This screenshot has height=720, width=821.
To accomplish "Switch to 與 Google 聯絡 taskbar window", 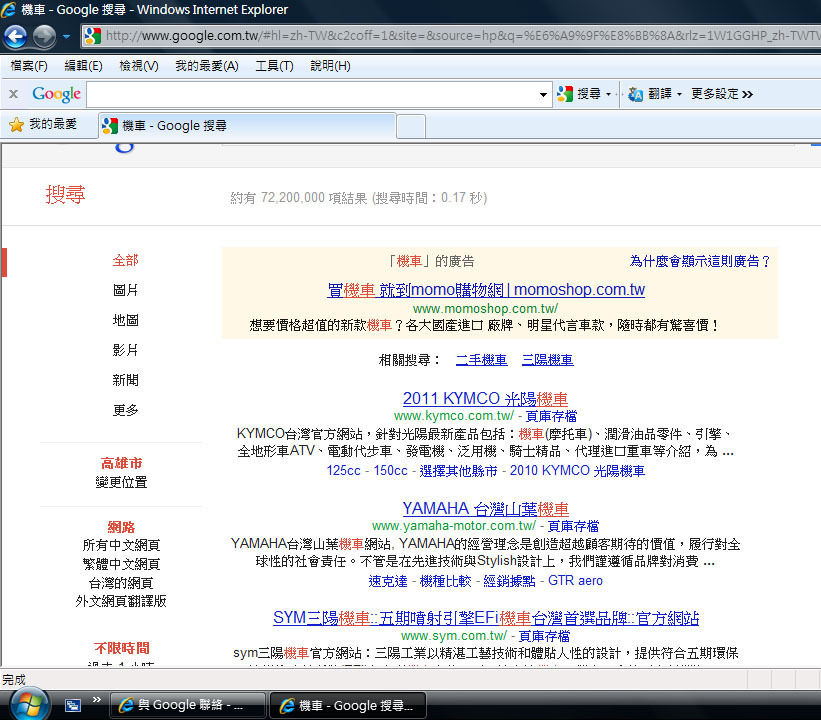I will [x=188, y=705].
